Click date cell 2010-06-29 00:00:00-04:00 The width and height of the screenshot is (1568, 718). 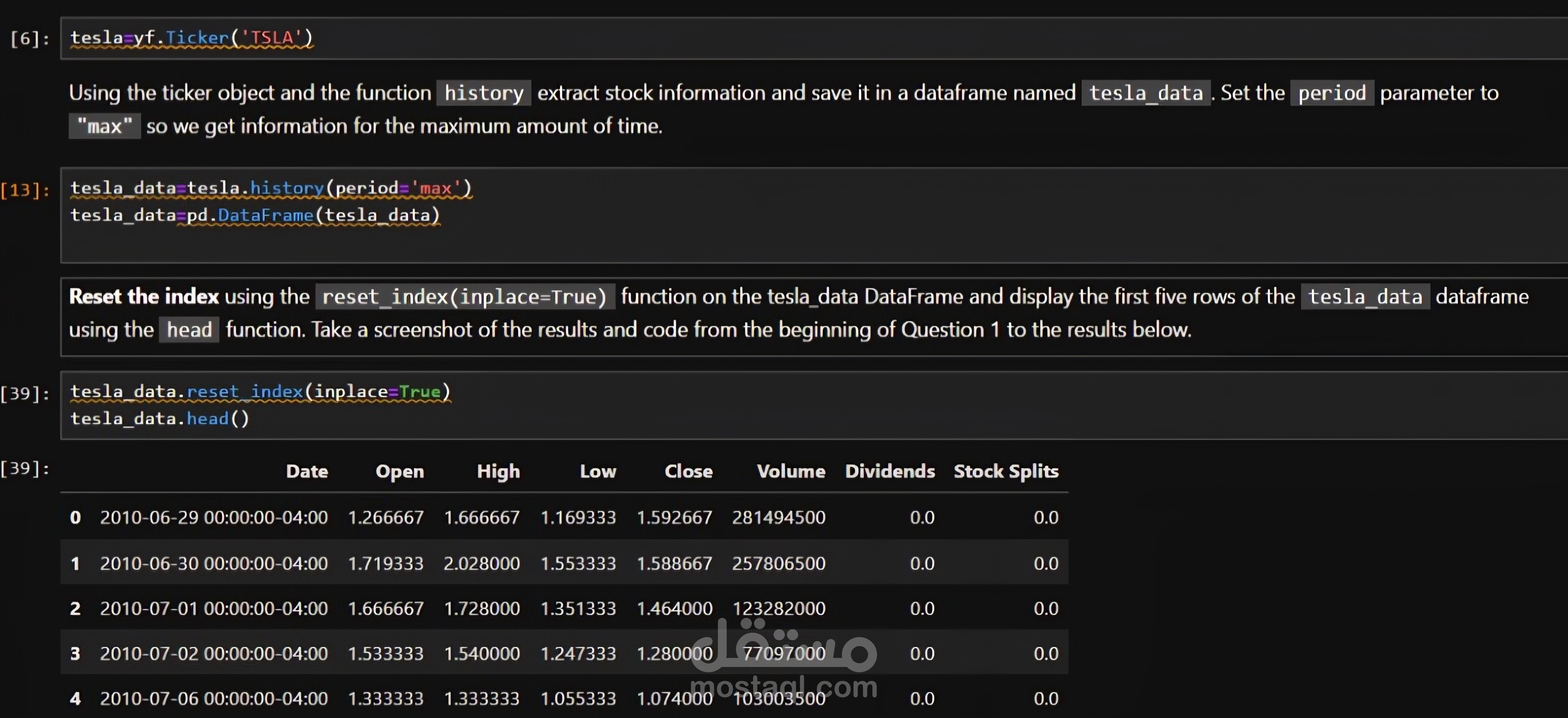coord(214,518)
